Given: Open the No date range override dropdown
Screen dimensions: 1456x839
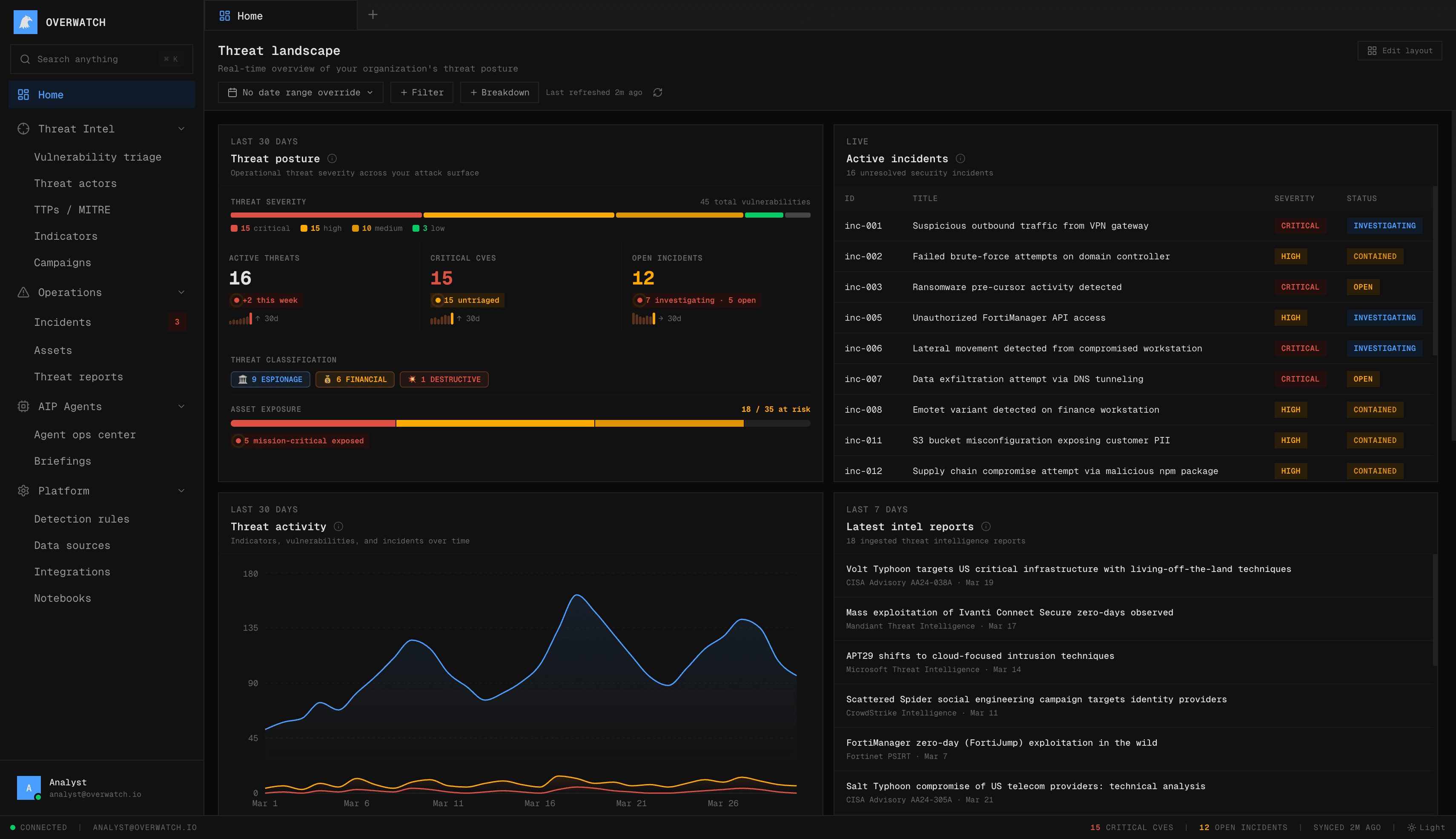Looking at the screenshot, I should (300, 92).
